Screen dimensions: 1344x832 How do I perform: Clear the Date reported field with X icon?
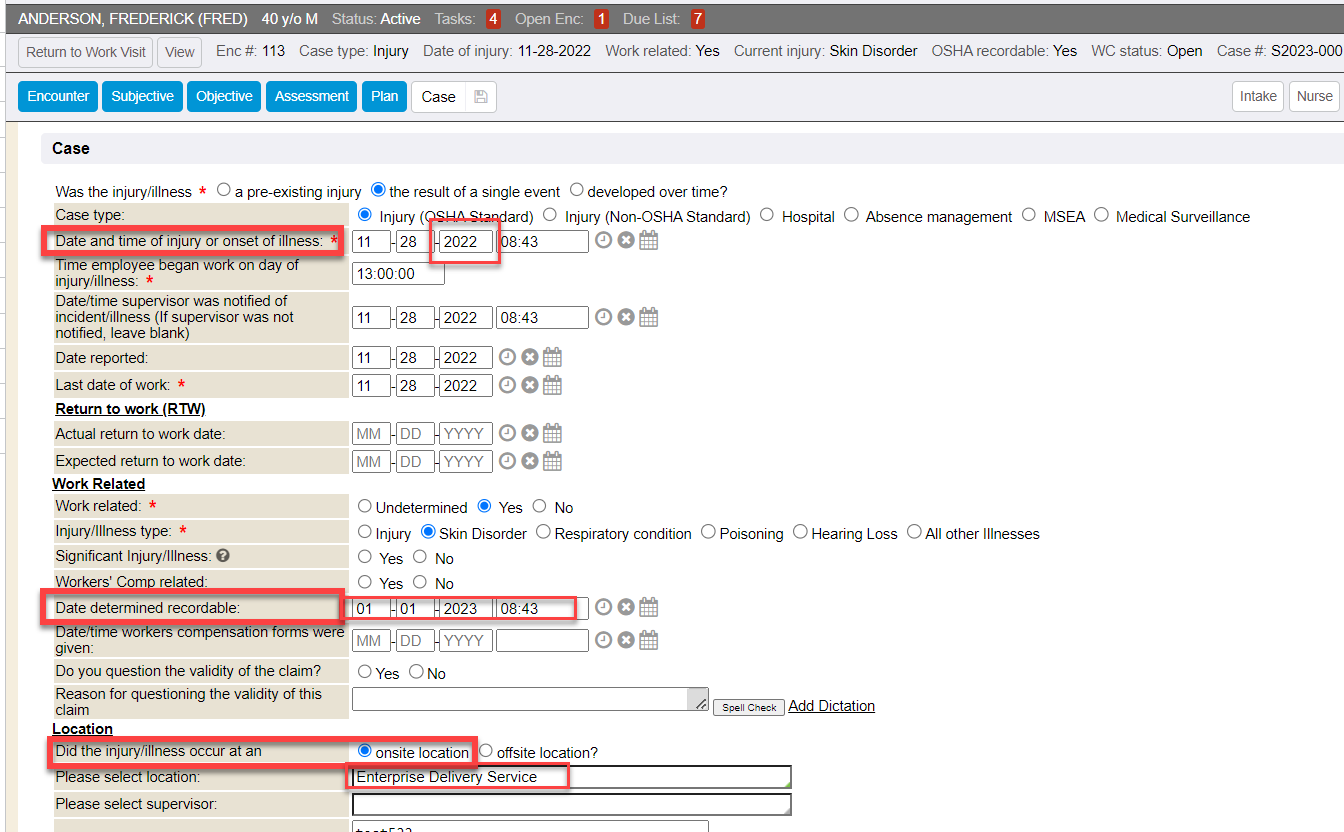tap(530, 358)
